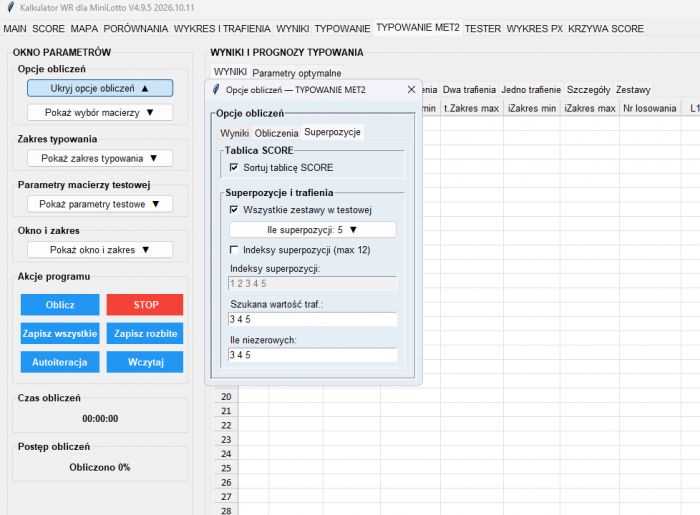Viewport: 700px width, 515px height.
Task: Click the Szukana wartość traf. input field
Action: [x=312, y=319]
